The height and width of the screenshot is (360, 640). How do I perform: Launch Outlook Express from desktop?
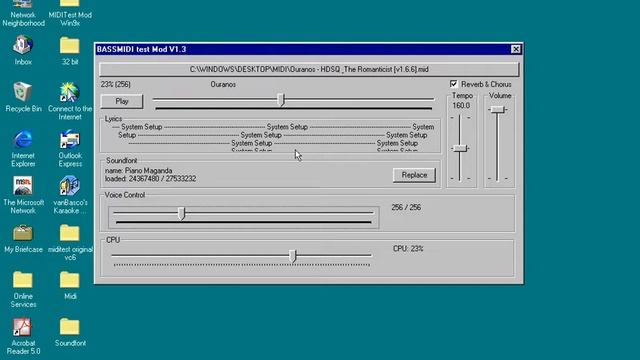point(70,149)
